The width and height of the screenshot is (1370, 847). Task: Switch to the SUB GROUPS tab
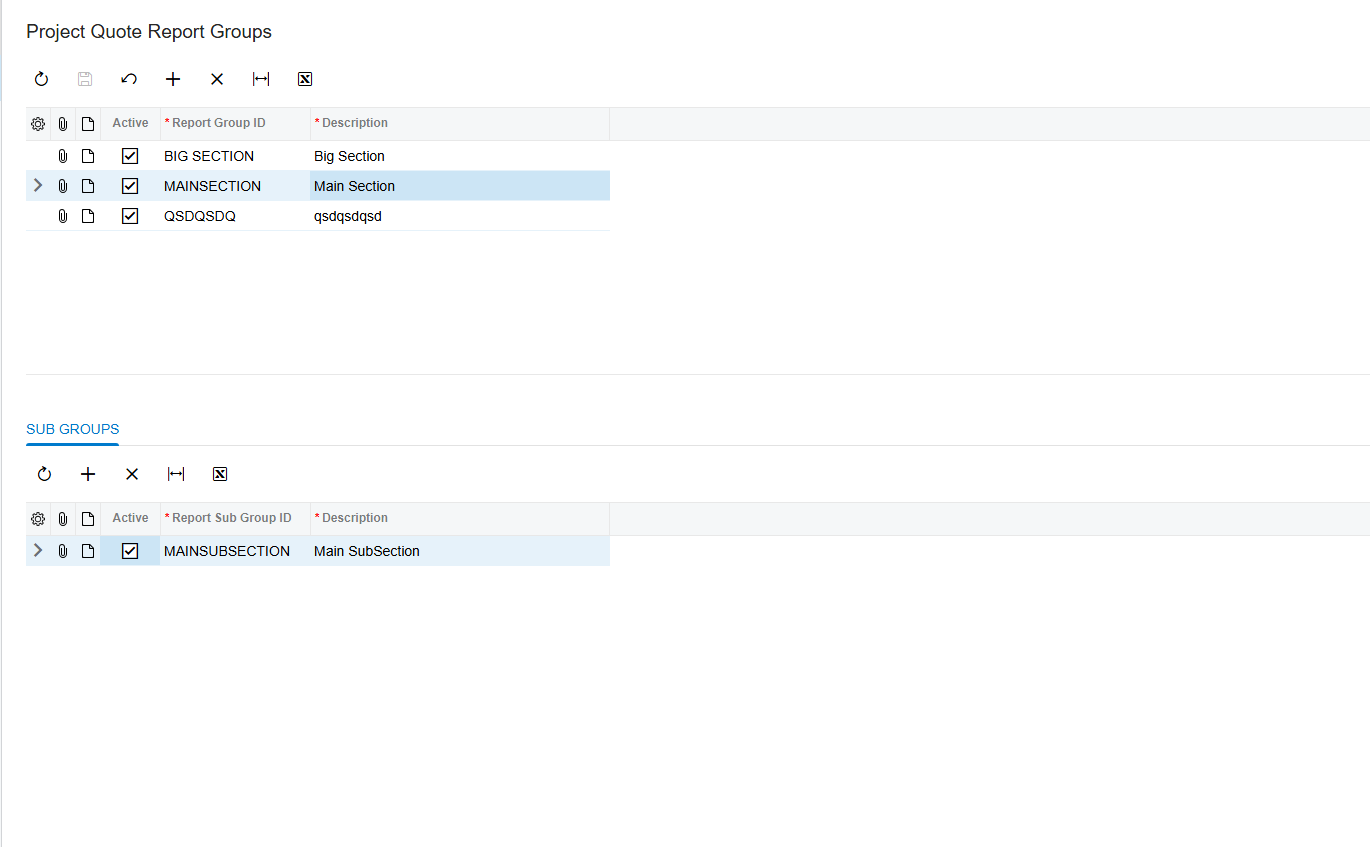[x=72, y=429]
